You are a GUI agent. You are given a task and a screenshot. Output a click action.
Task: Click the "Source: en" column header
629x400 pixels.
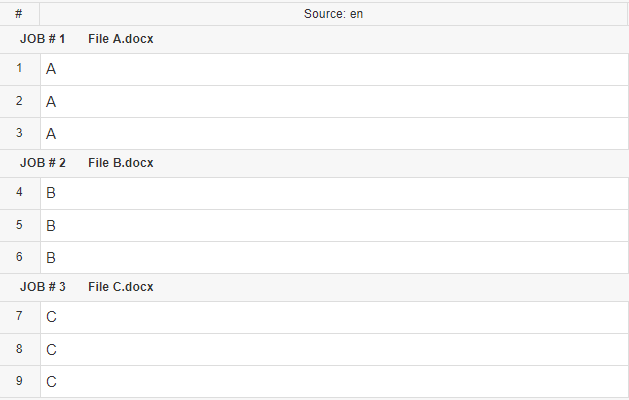[333, 14]
